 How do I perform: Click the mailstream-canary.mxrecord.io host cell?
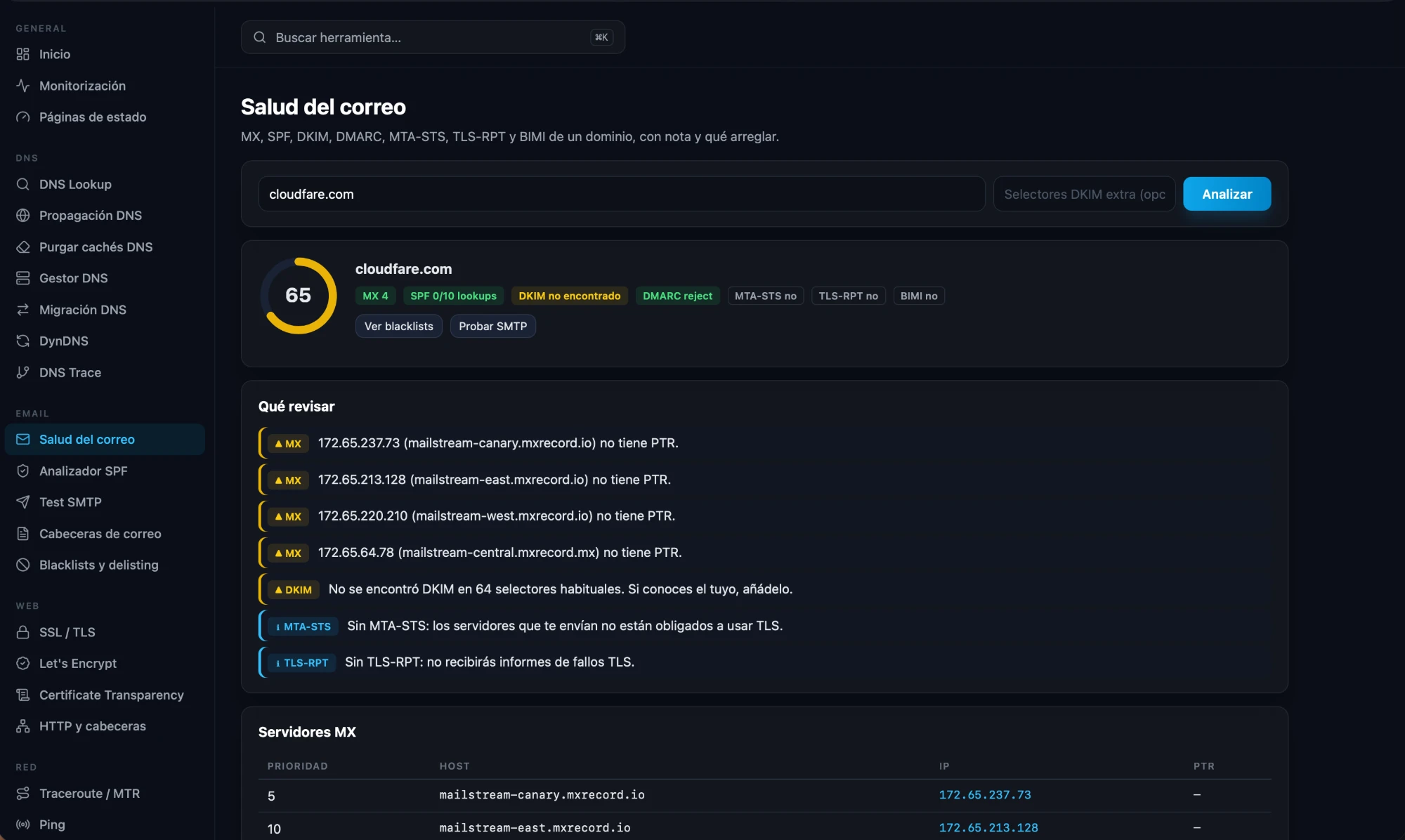pos(542,794)
